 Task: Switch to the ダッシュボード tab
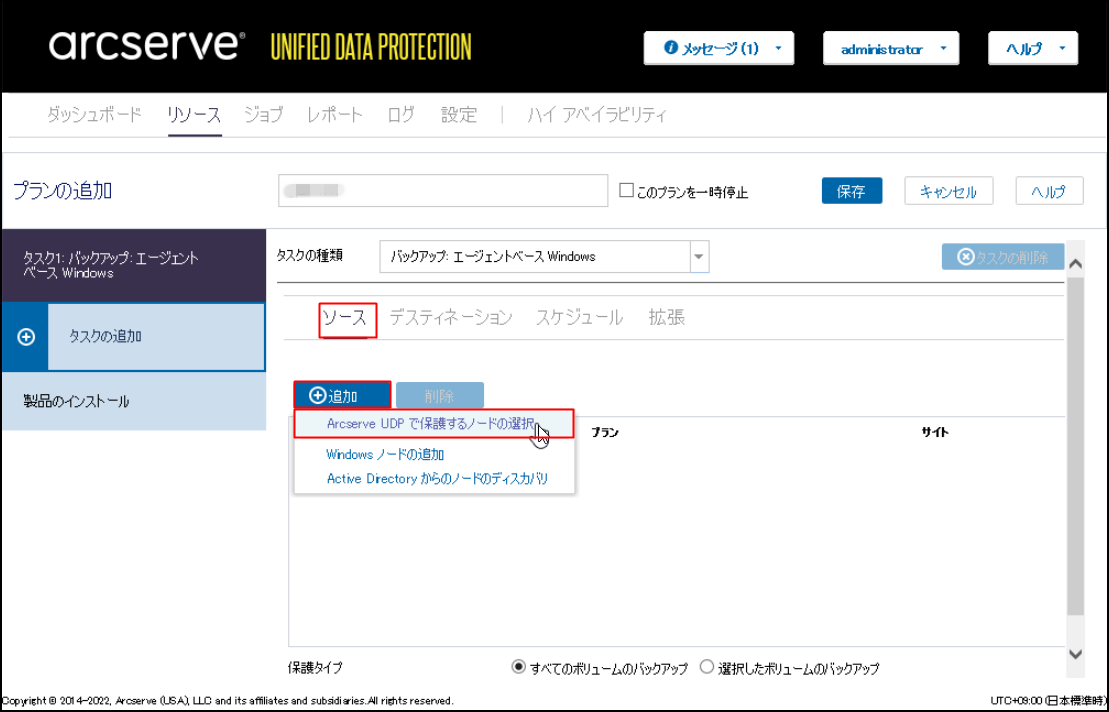click(x=94, y=115)
